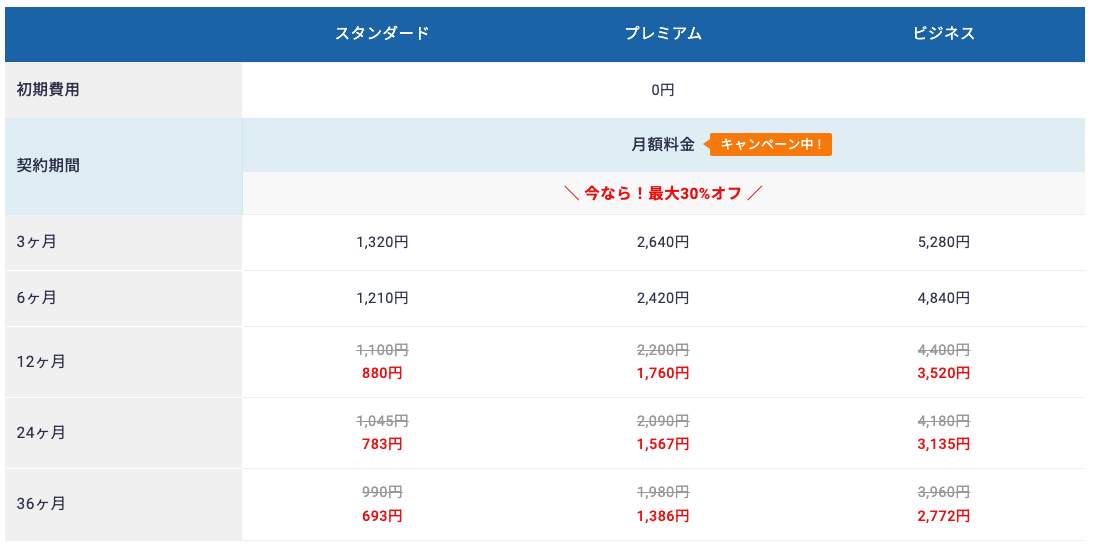Click the 2,420円 Premium 6-month price
Viewport: 1105px width, 552px height.
click(x=663, y=298)
